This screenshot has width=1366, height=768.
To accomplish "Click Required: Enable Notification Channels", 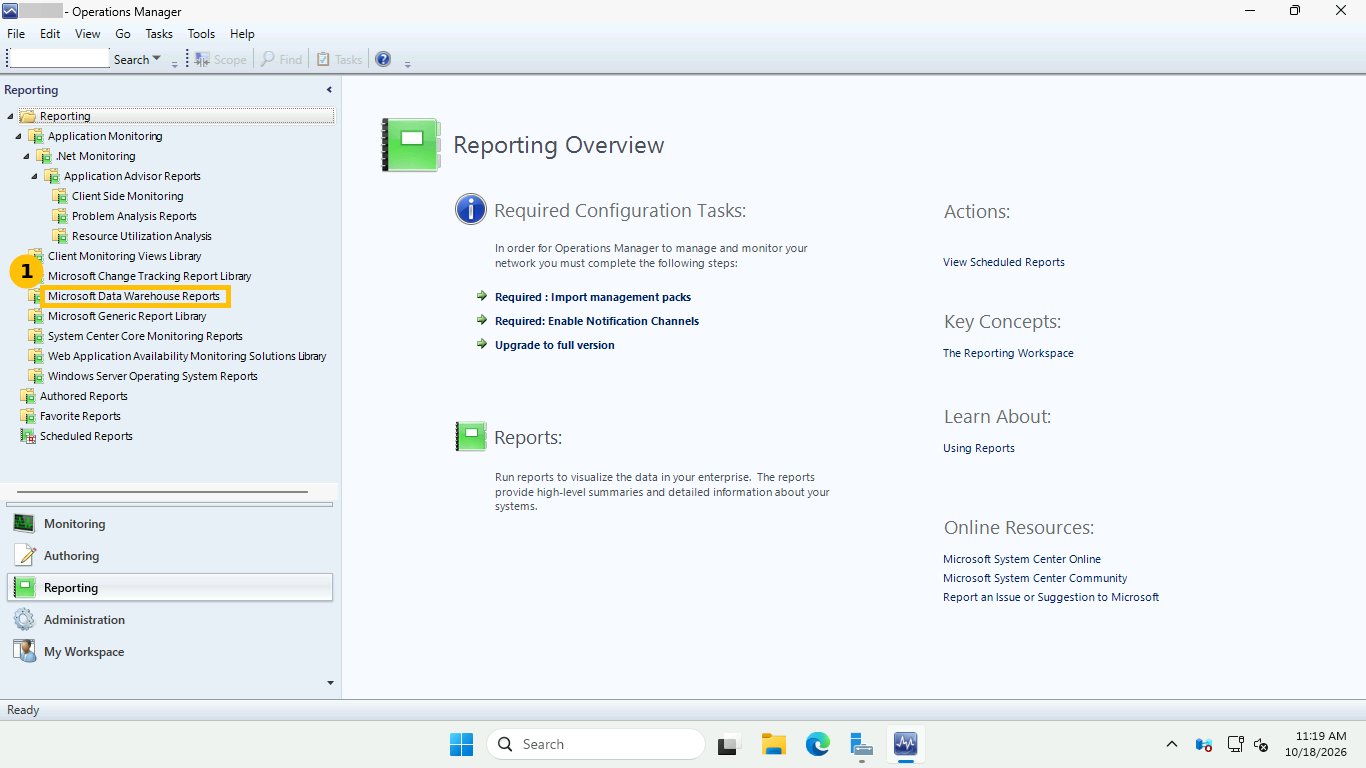I will [597, 321].
